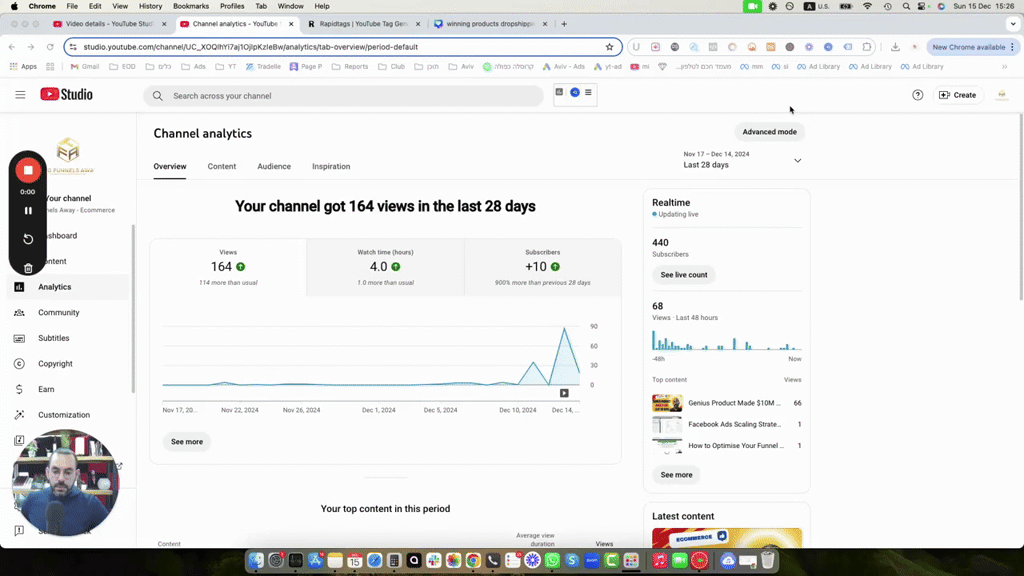This screenshot has height=576, width=1024.
Task: Open the YouTube Studio hamburger menu
Action: pos(20,95)
